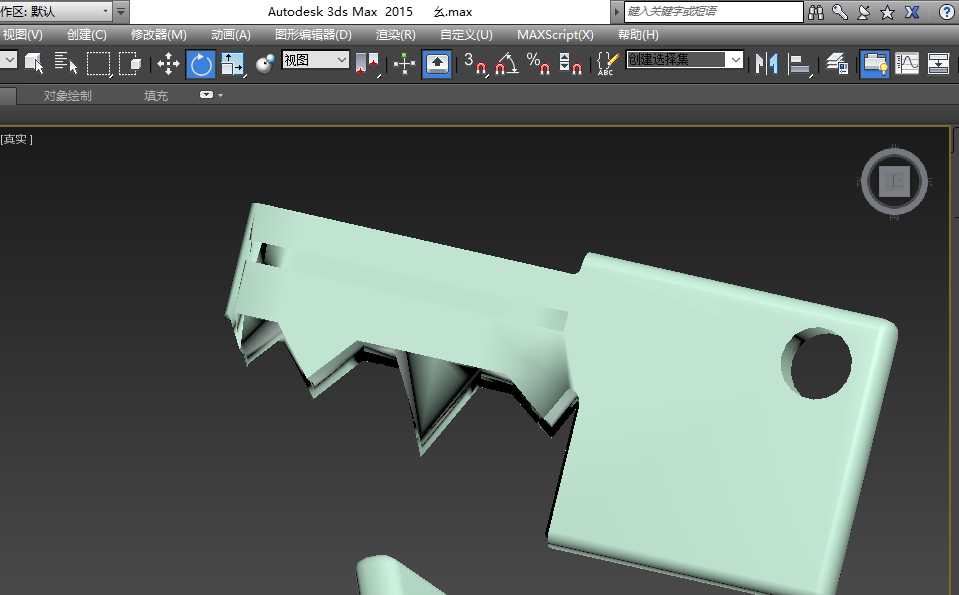This screenshot has width=959, height=595.
Task: Activate the Select and Move tool
Action: [x=168, y=65]
